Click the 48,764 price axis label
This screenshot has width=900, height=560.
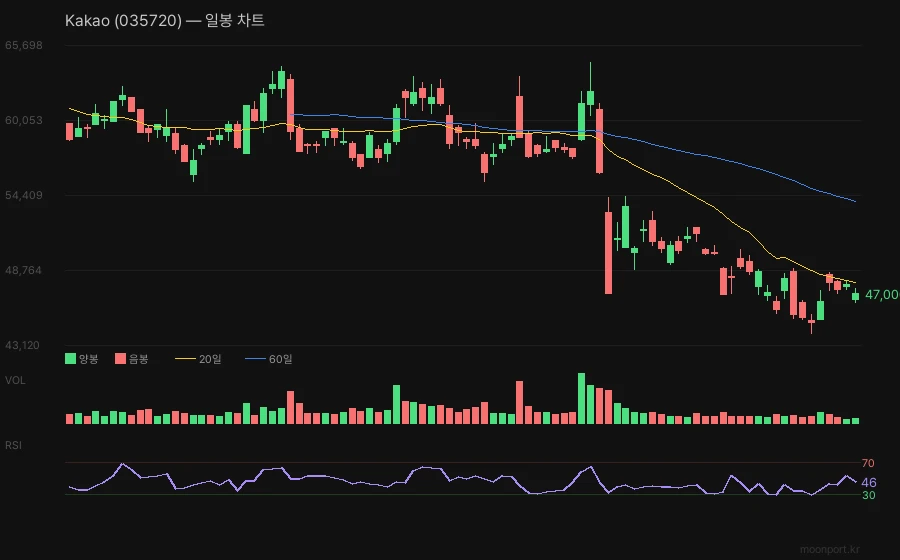[24, 270]
